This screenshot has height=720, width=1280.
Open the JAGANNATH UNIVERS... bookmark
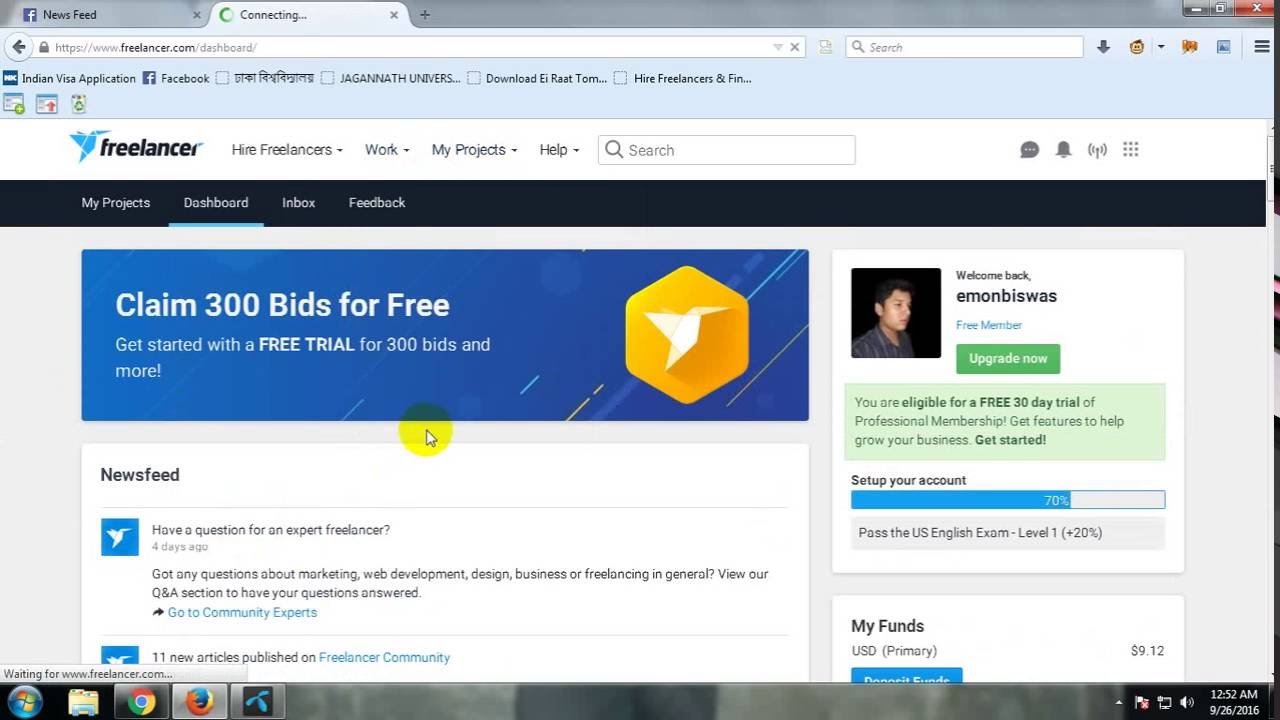click(x=391, y=78)
